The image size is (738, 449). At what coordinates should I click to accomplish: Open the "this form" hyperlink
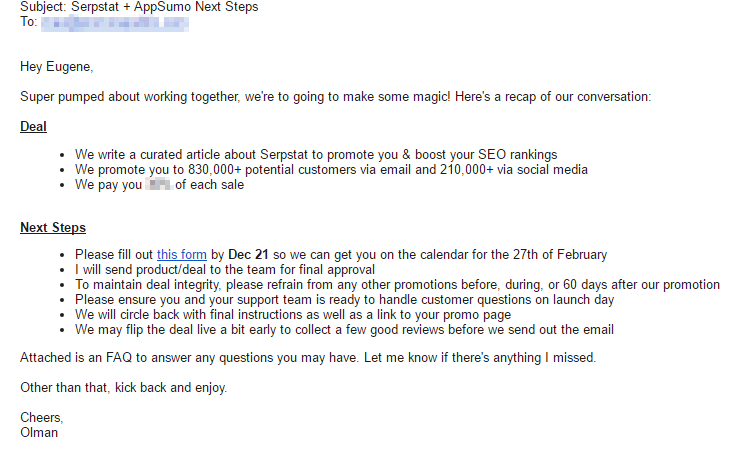(182, 255)
